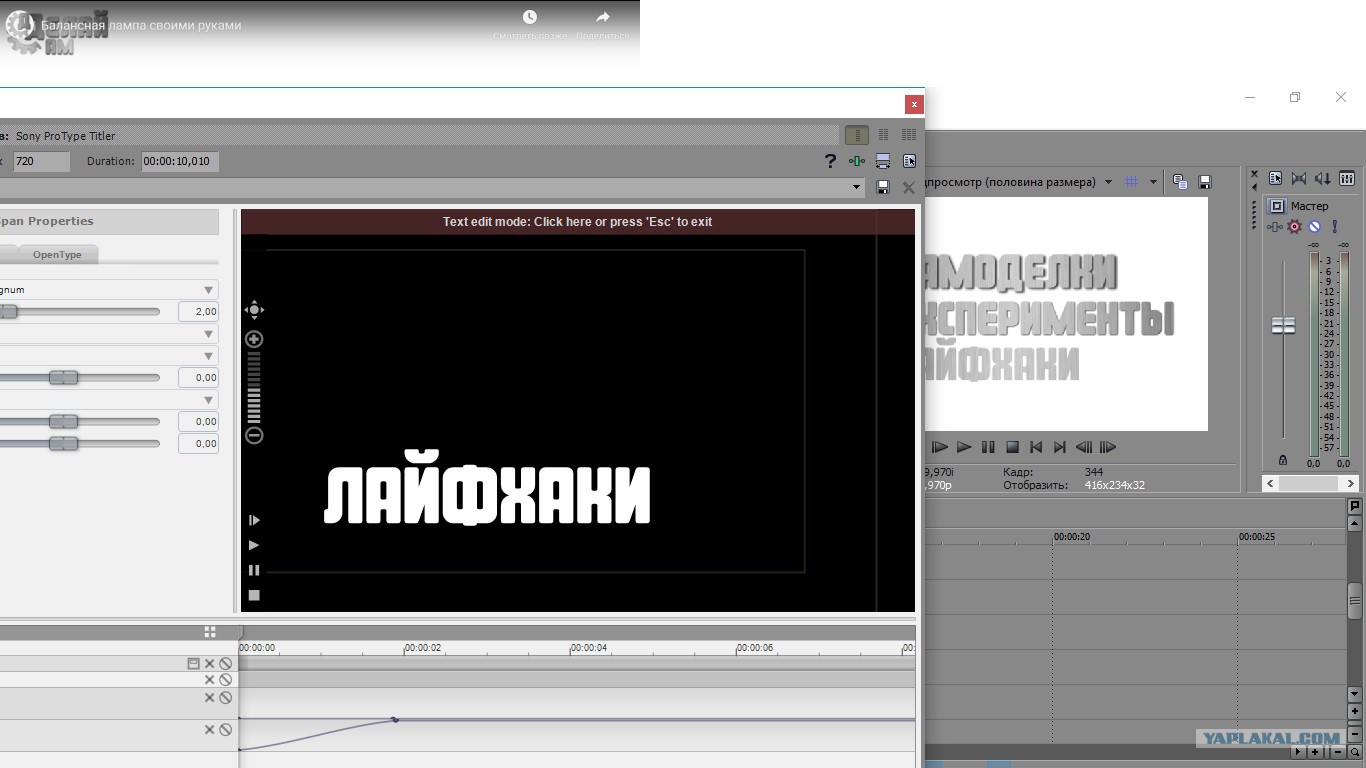Click the green plug-in chain icon
This screenshot has height=768, width=1366.
pos(857,161)
